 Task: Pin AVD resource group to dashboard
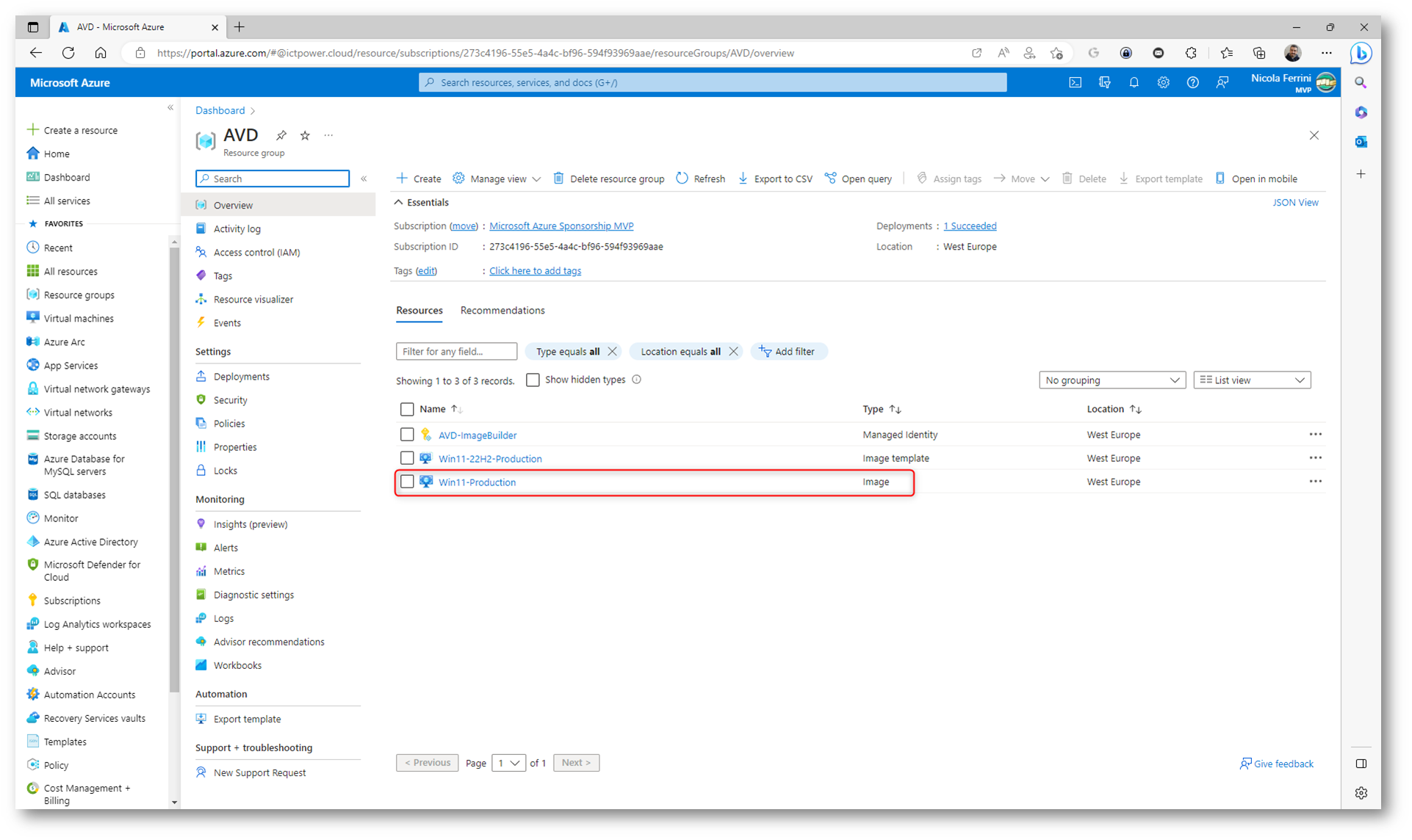[281, 135]
